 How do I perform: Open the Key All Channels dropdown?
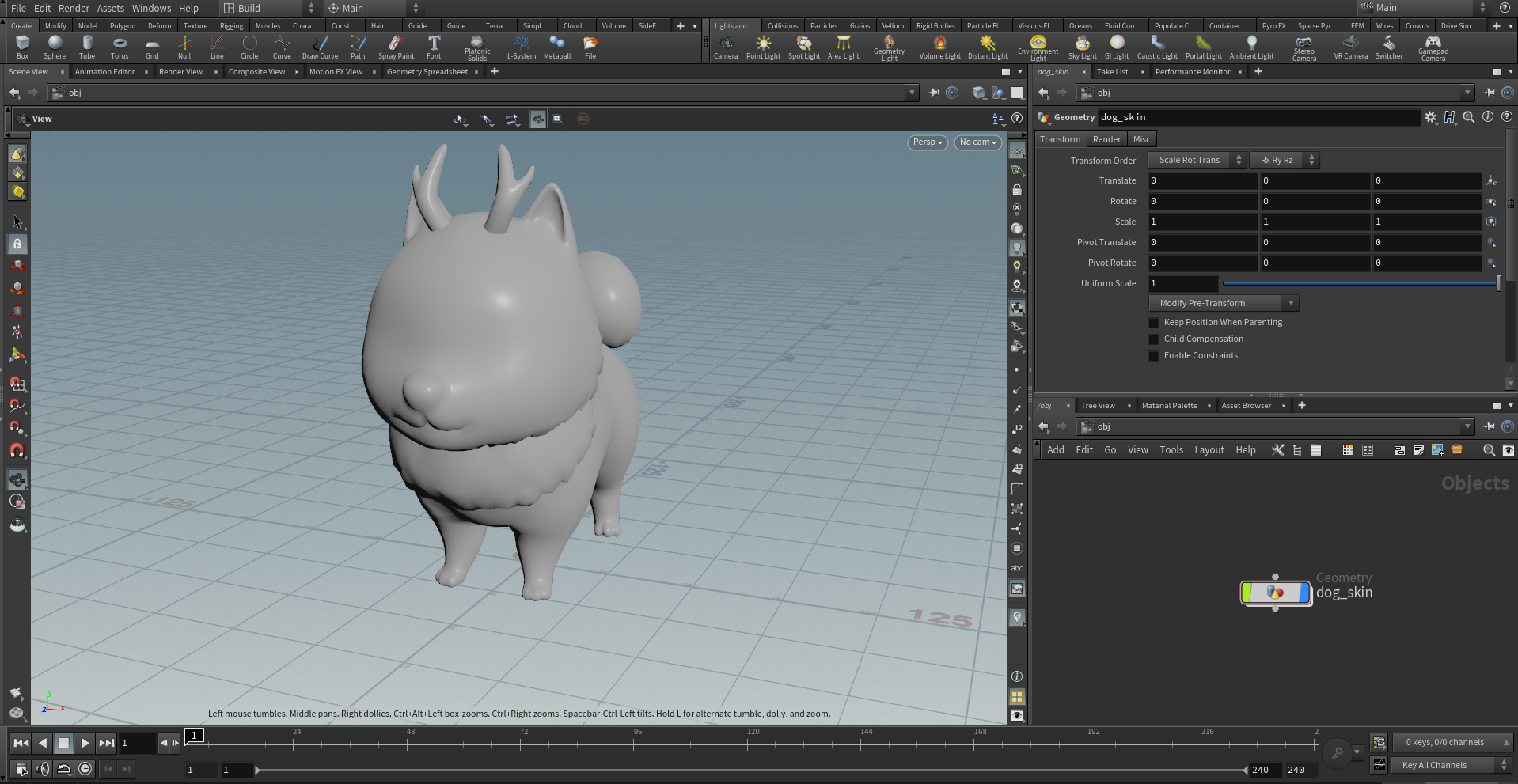pos(1452,765)
